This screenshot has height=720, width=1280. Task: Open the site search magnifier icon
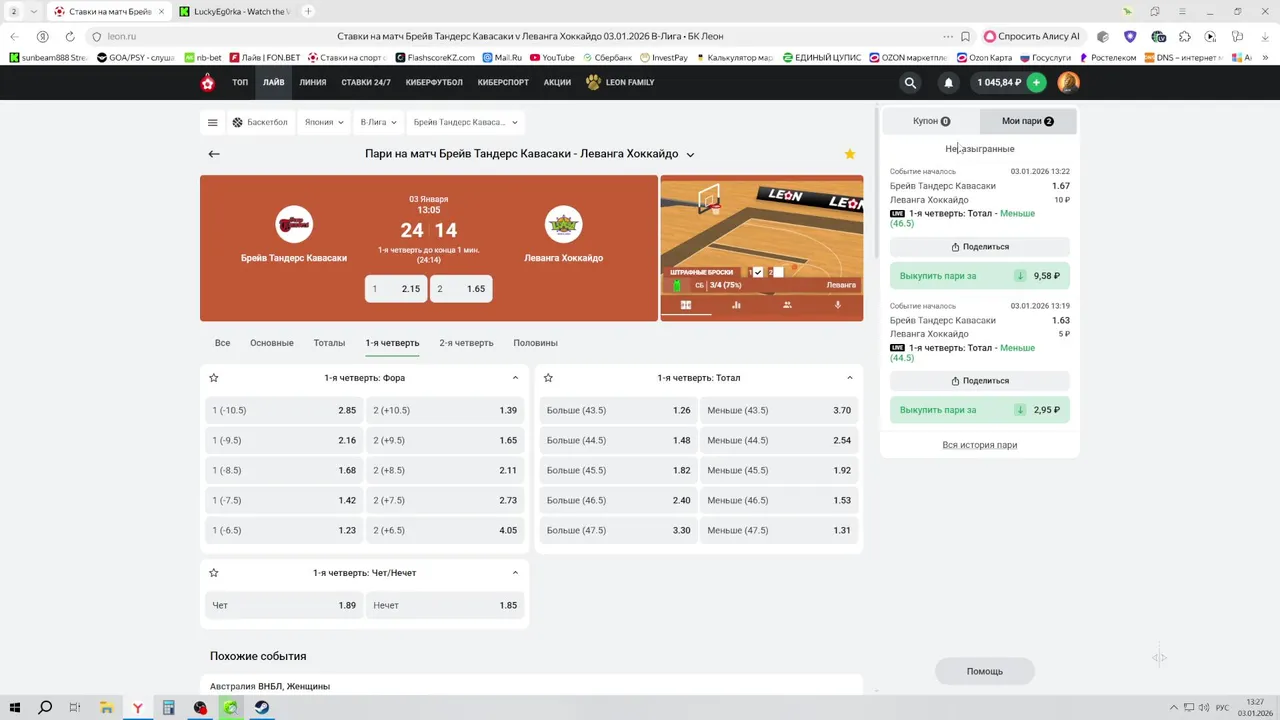click(910, 83)
